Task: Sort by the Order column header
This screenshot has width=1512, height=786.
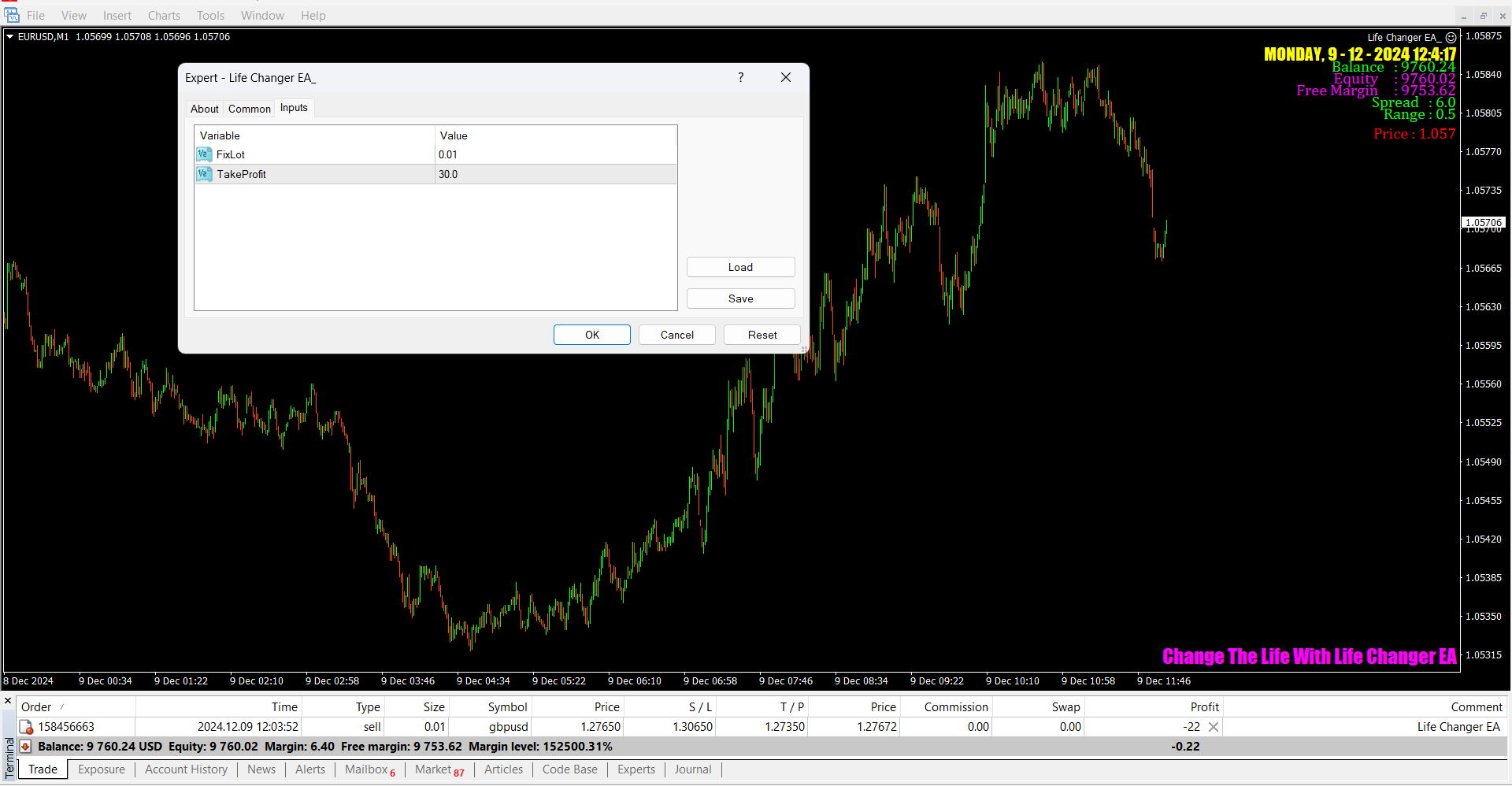Action: click(36, 707)
